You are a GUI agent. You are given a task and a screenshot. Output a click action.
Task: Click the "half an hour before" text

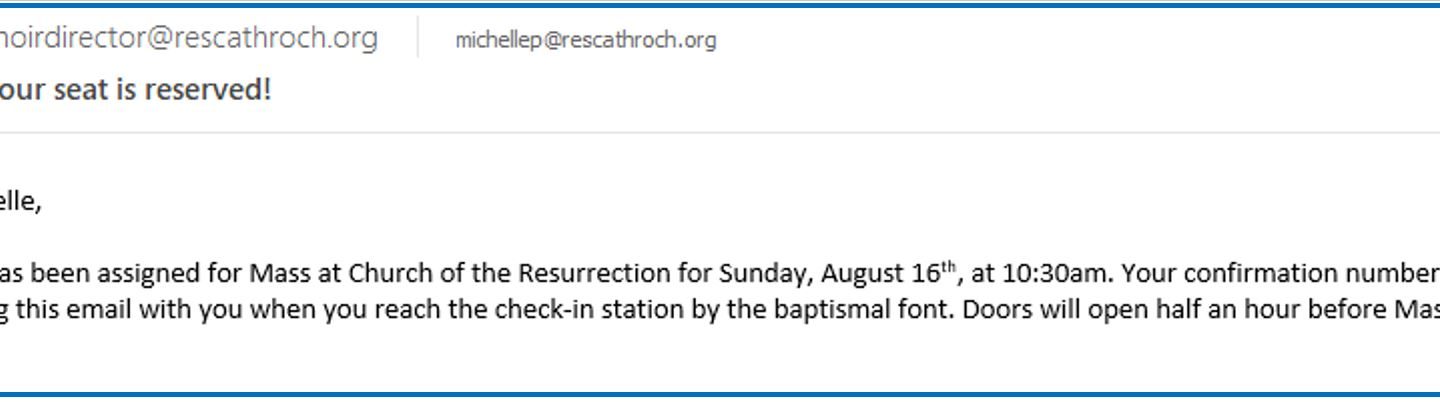[x=1271, y=309]
